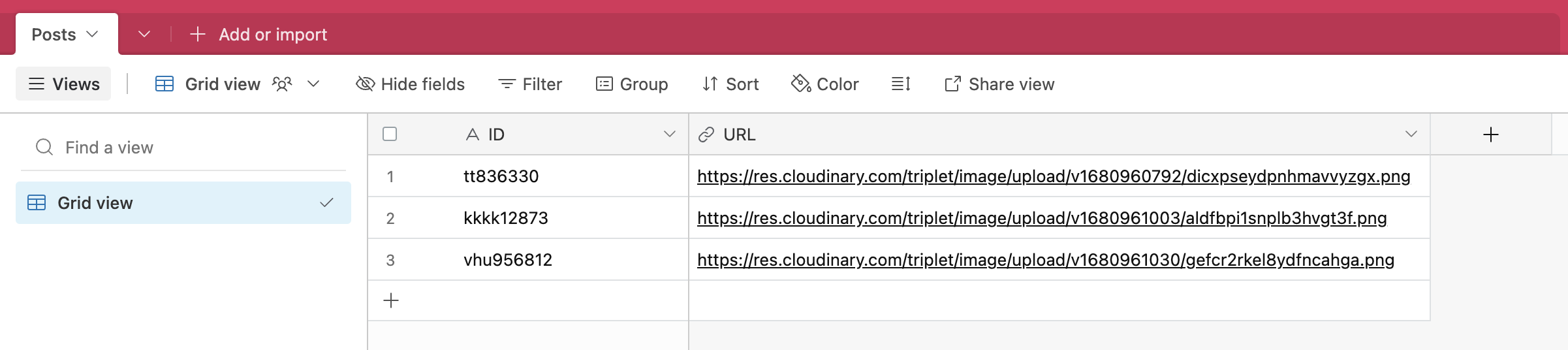
Task: Click Hide fields in the toolbar
Action: tap(410, 84)
